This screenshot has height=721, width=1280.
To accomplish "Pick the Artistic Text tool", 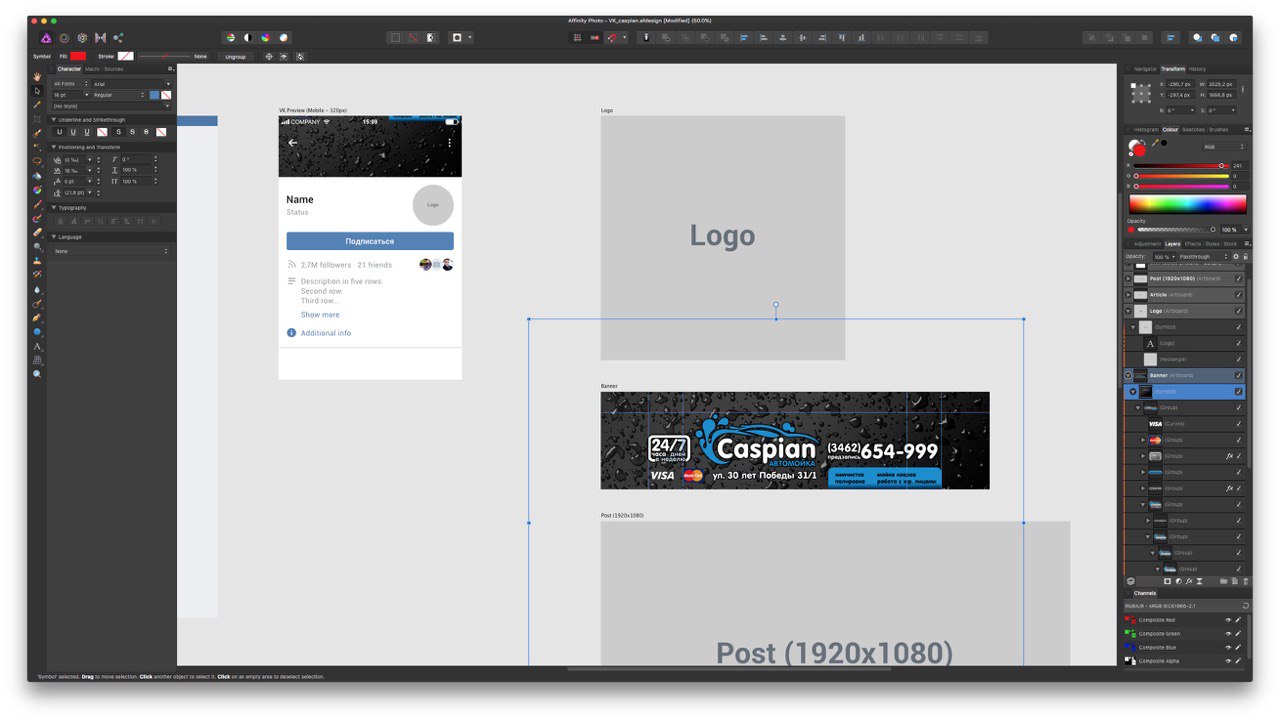I will click(37, 345).
